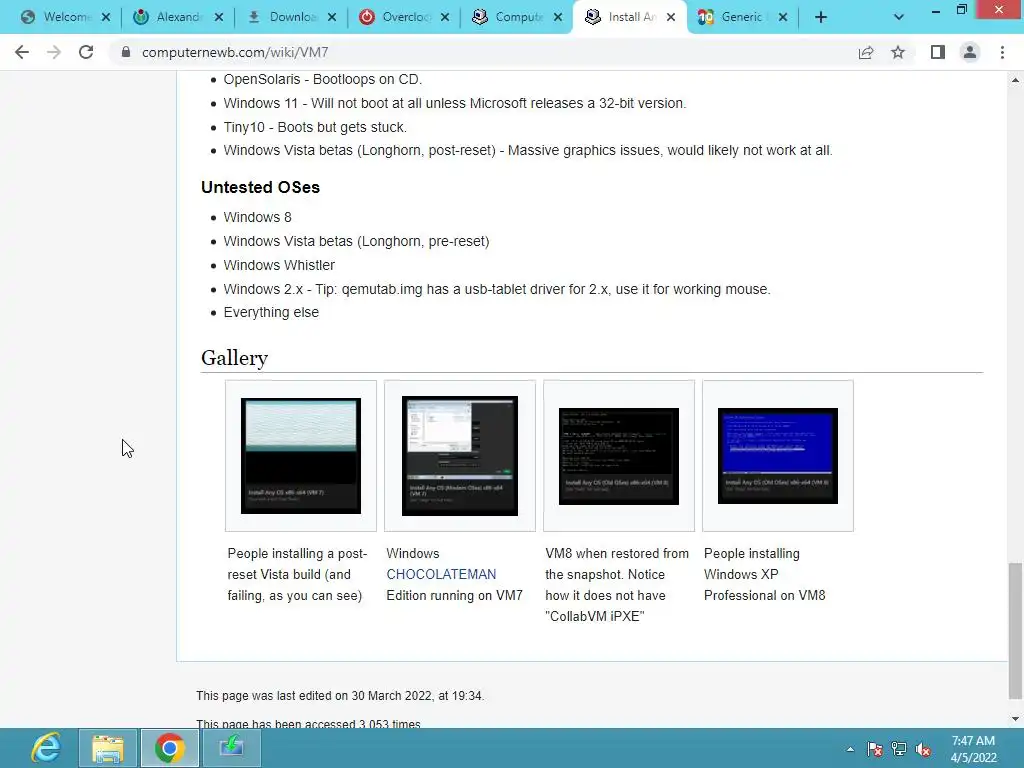Click the scrollbar down arrow
Viewport: 1024px width, 768px height.
coord(1015,719)
